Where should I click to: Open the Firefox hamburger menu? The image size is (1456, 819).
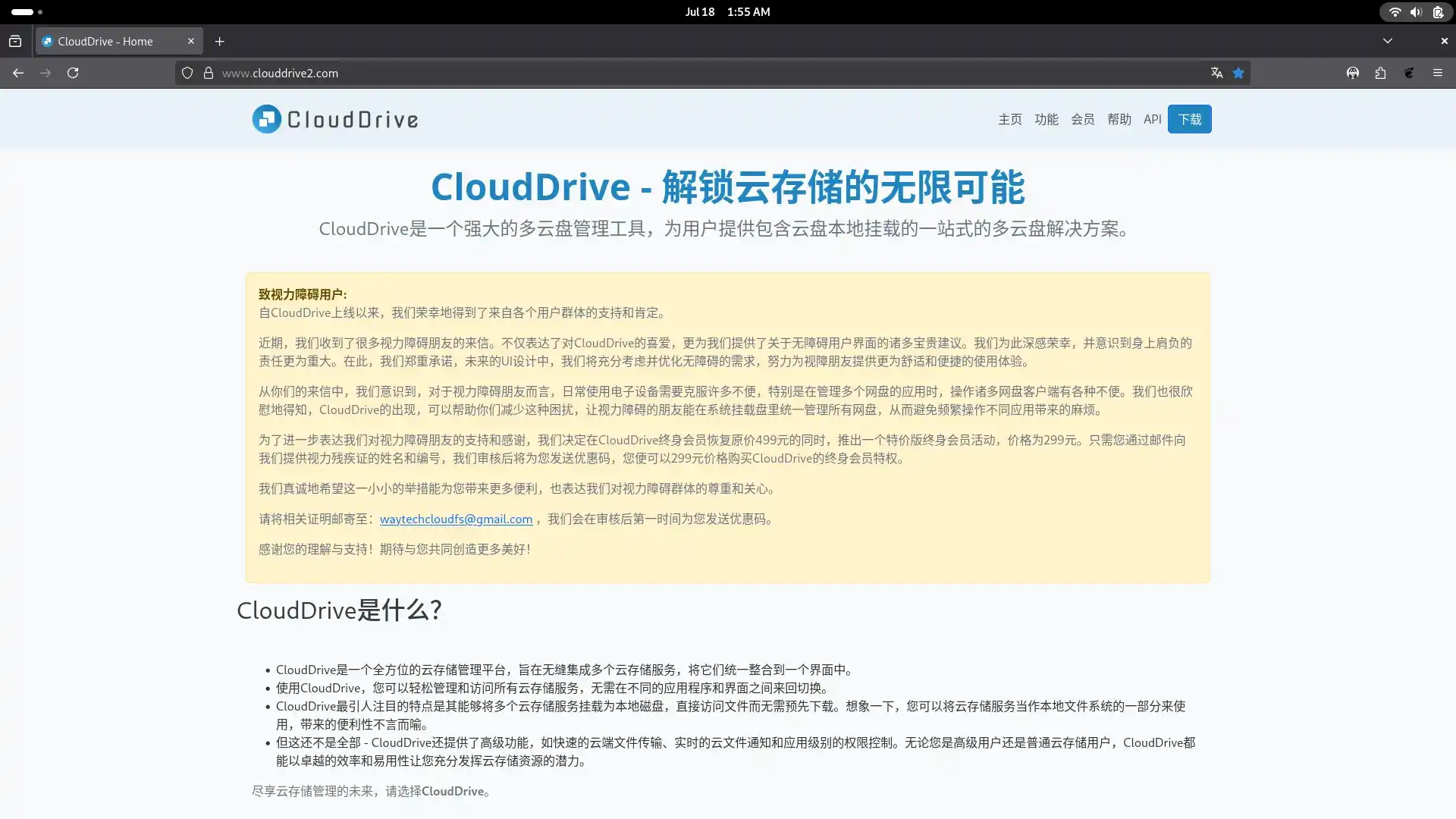[1438, 73]
